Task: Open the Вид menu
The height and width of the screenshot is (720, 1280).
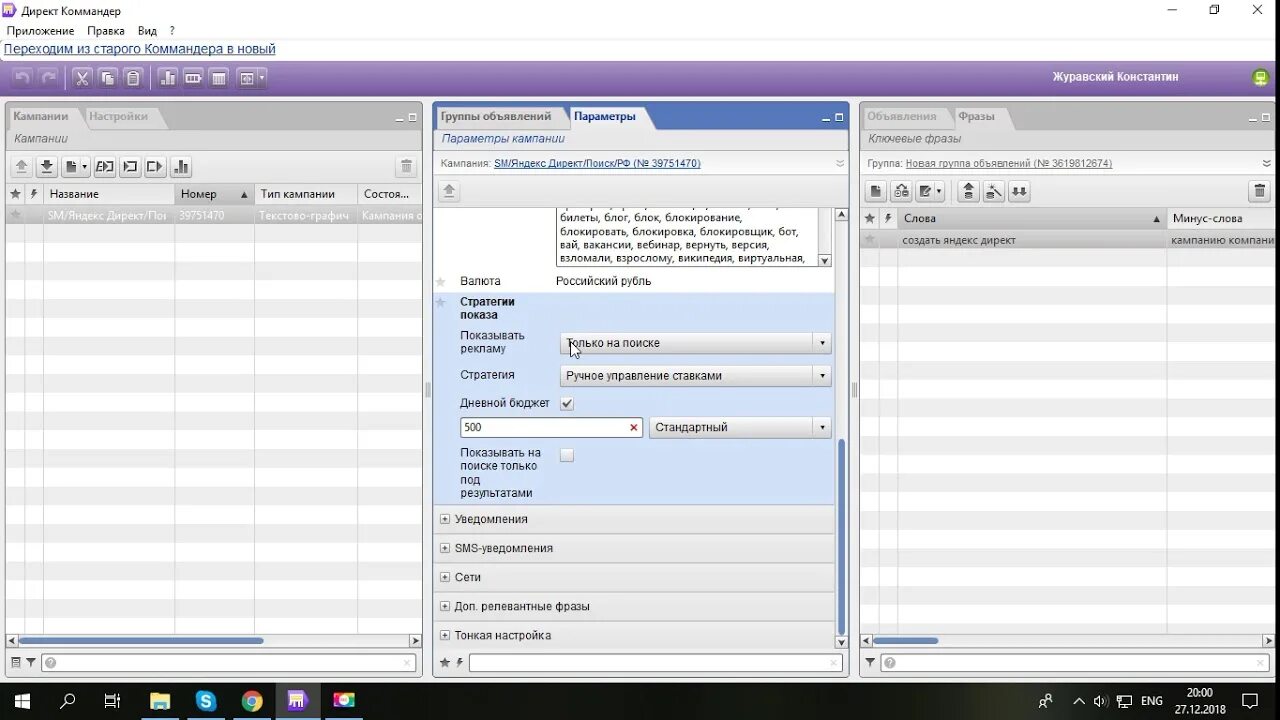Action: 147,31
